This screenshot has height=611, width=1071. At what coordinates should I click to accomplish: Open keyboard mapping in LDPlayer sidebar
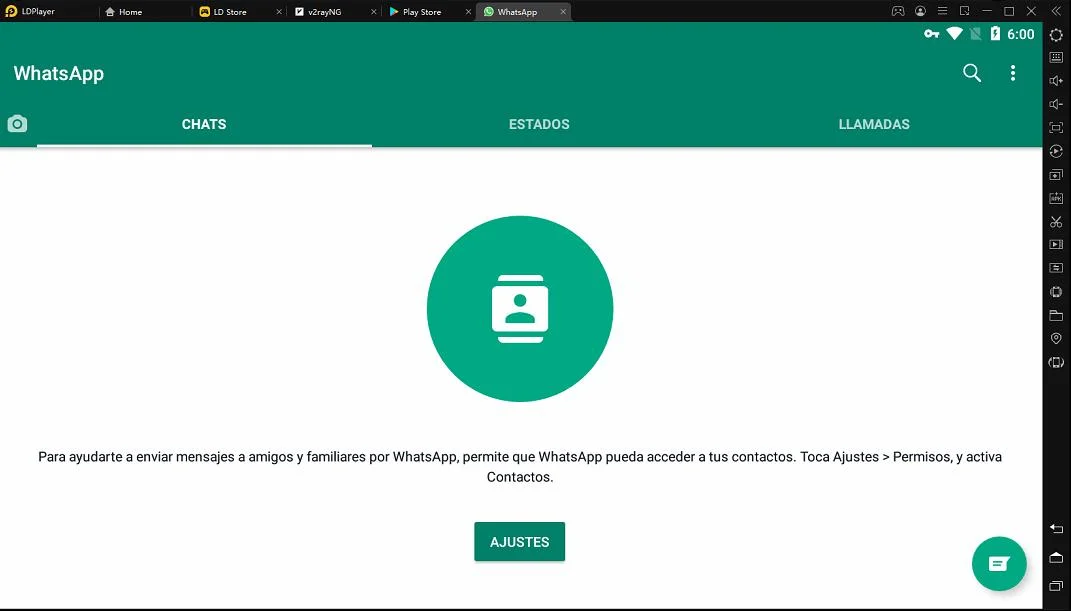click(1056, 57)
